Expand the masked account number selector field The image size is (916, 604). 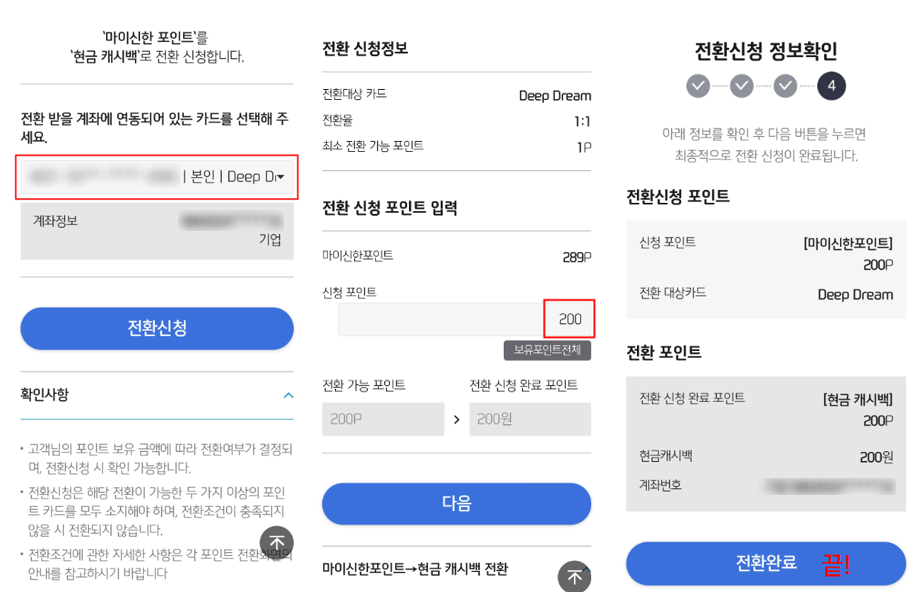pos(157,176)
